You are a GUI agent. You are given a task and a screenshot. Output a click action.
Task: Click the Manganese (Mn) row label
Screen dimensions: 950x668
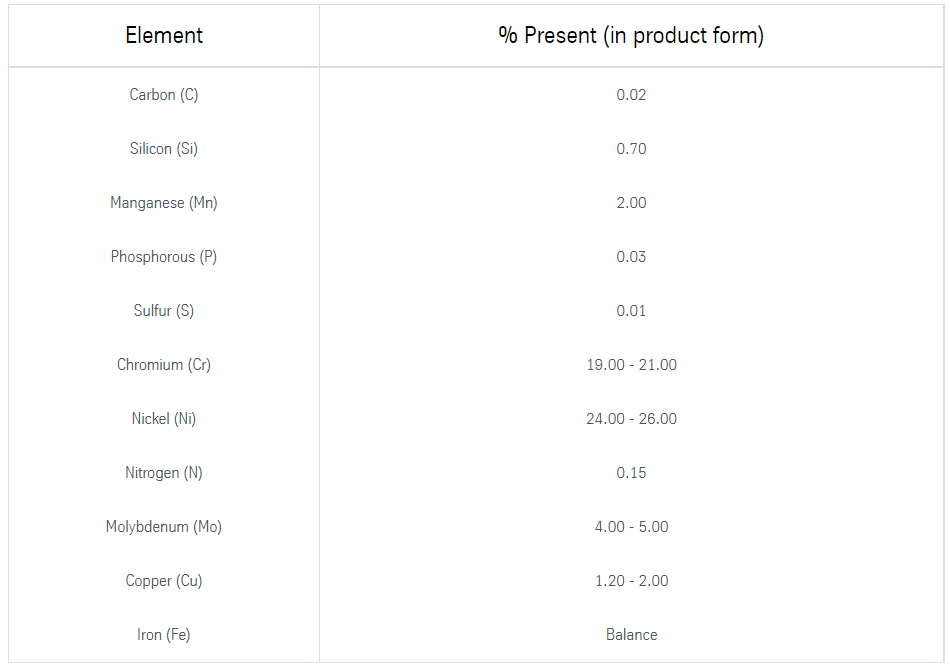tap(164, 203)
